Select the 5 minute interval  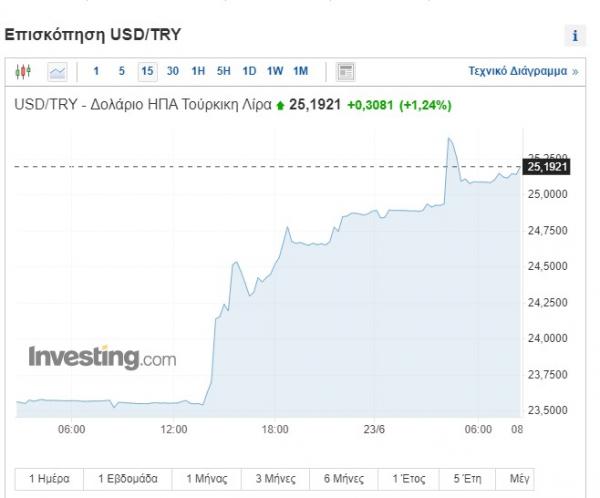(122, 71)
